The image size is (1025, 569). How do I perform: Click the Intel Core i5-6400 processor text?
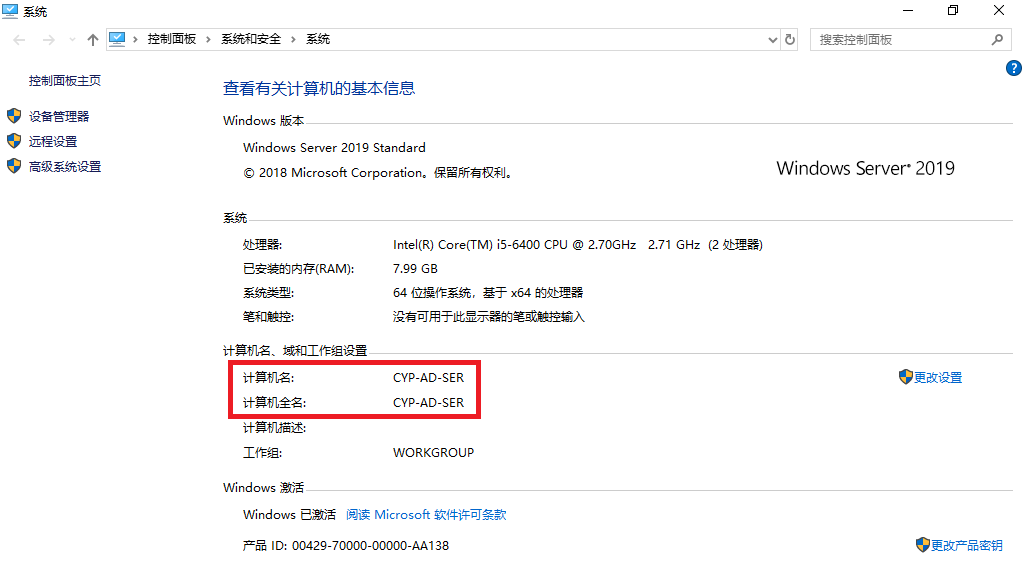tap(578, 245)
